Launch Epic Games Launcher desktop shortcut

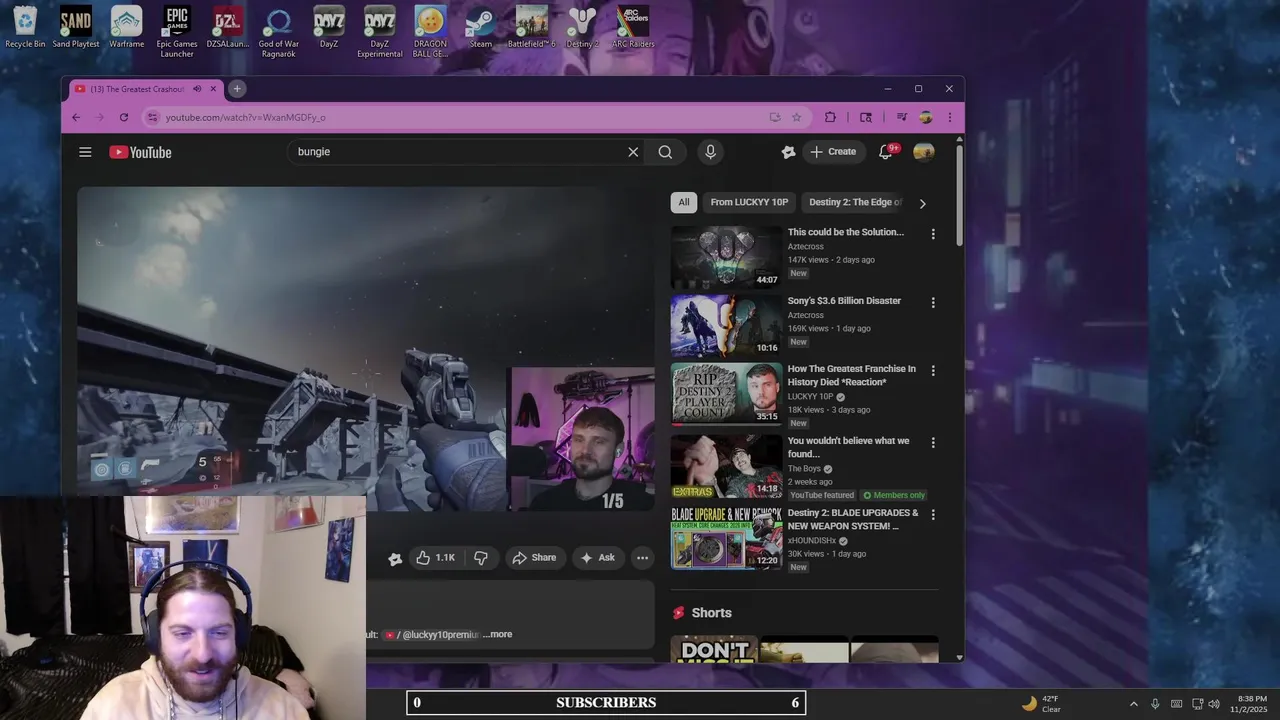coord(177,32)
